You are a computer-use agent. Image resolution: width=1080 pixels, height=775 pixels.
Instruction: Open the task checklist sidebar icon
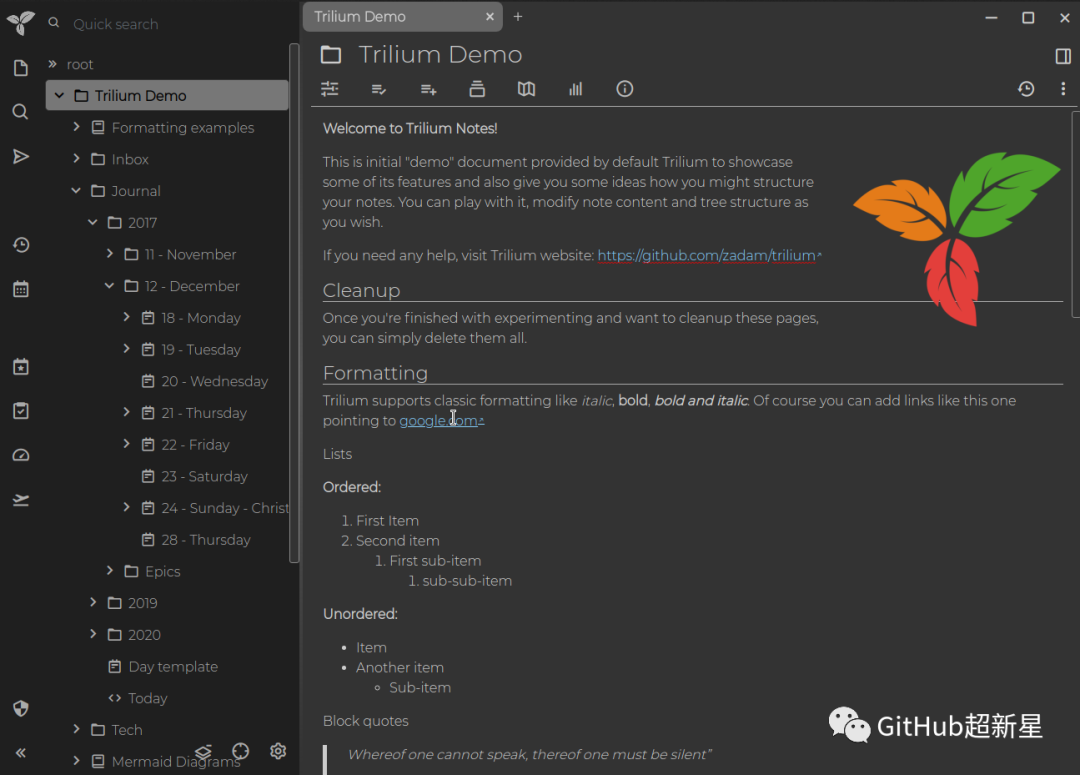point(21,411)
